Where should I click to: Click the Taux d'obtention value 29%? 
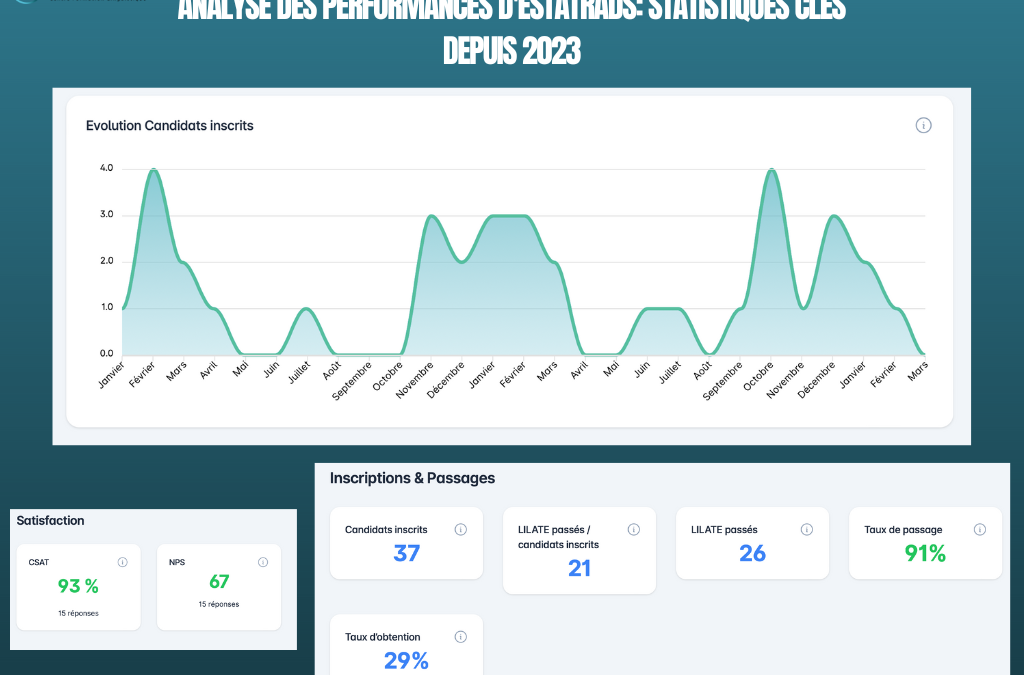click(406, 661)
